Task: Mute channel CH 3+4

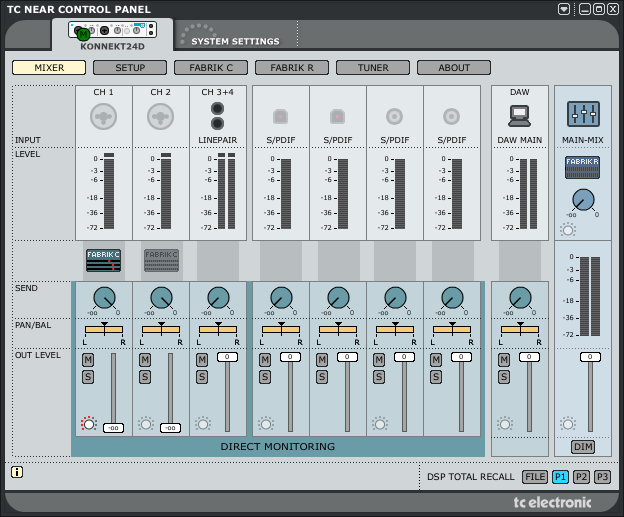Action: pyautogui.click(x=202, y=360)
